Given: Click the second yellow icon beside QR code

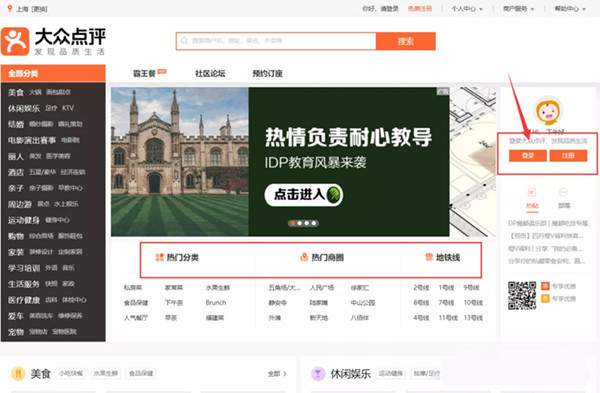Looking at the screenshot, I should coord(545,298).
